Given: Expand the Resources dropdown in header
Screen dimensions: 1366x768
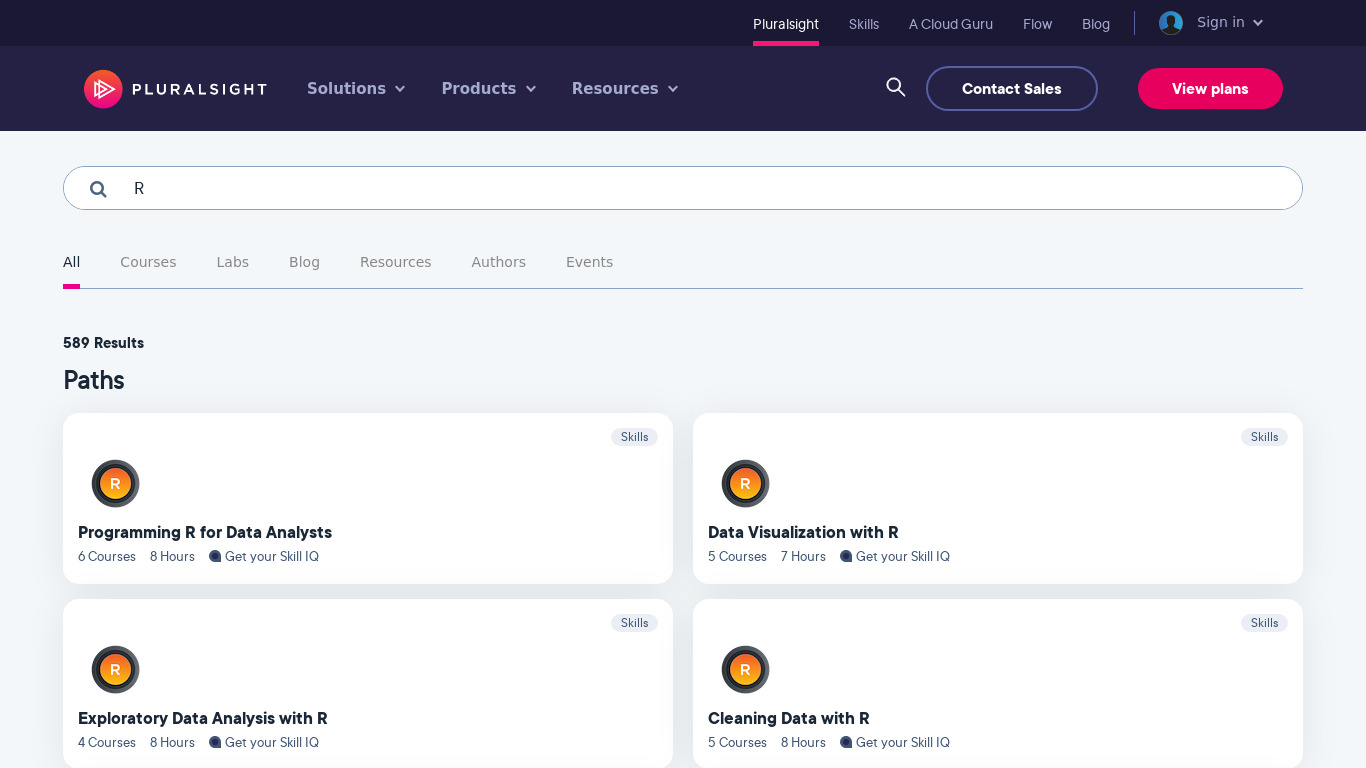Looking at the screenshot, I should pos(625,89).
